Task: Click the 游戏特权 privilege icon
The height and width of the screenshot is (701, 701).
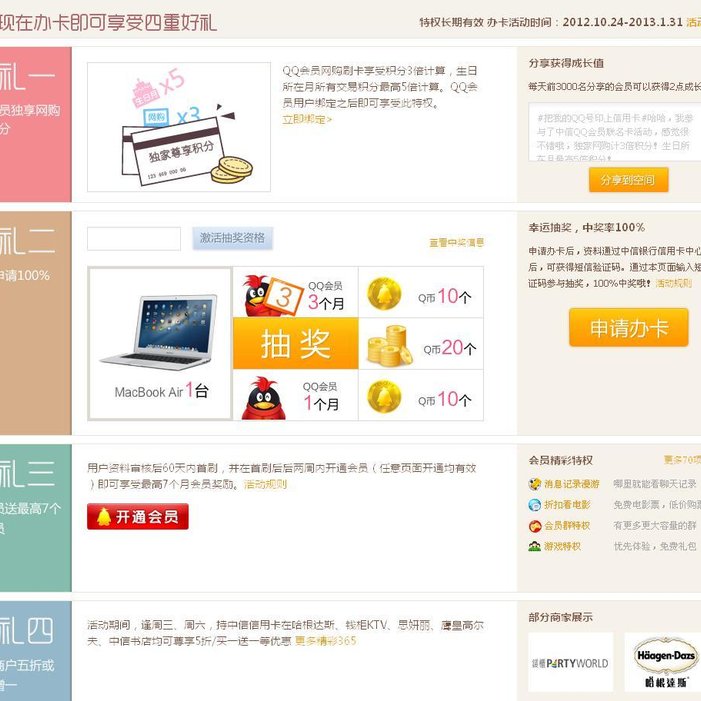Action: [534, 546]
